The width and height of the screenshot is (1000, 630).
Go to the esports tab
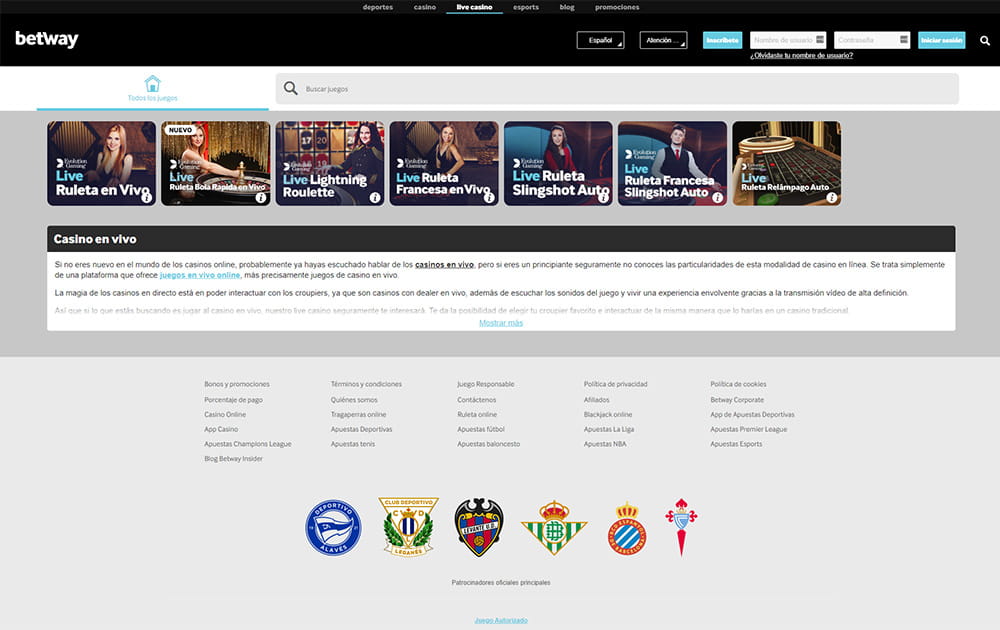pos(526,7)
